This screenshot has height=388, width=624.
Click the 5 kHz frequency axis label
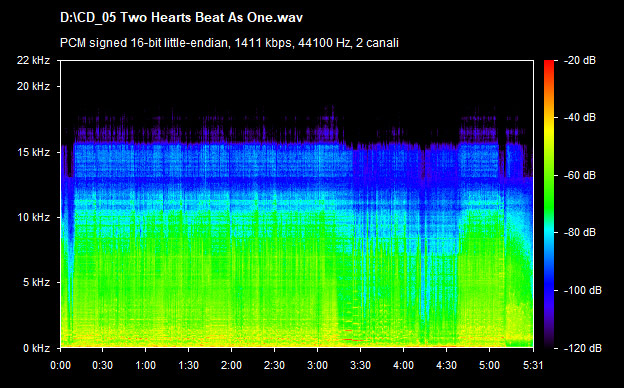[x=36, y=283]
